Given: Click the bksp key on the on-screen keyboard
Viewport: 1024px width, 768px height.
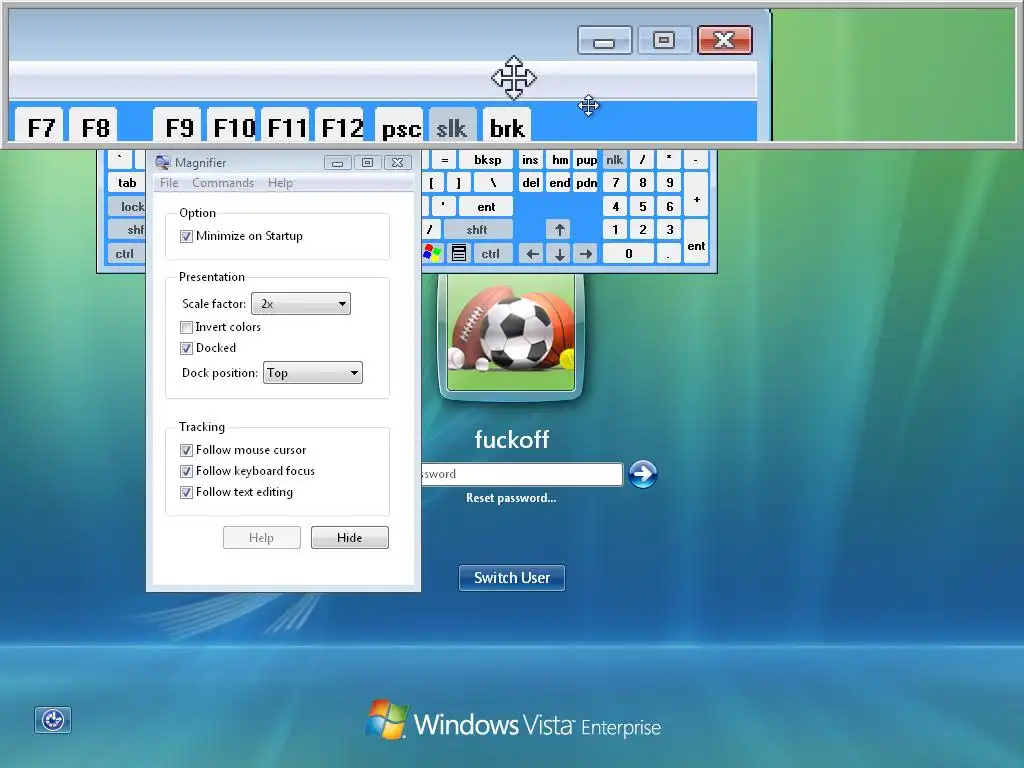Looking at the screenshot, I should (487, 160).
